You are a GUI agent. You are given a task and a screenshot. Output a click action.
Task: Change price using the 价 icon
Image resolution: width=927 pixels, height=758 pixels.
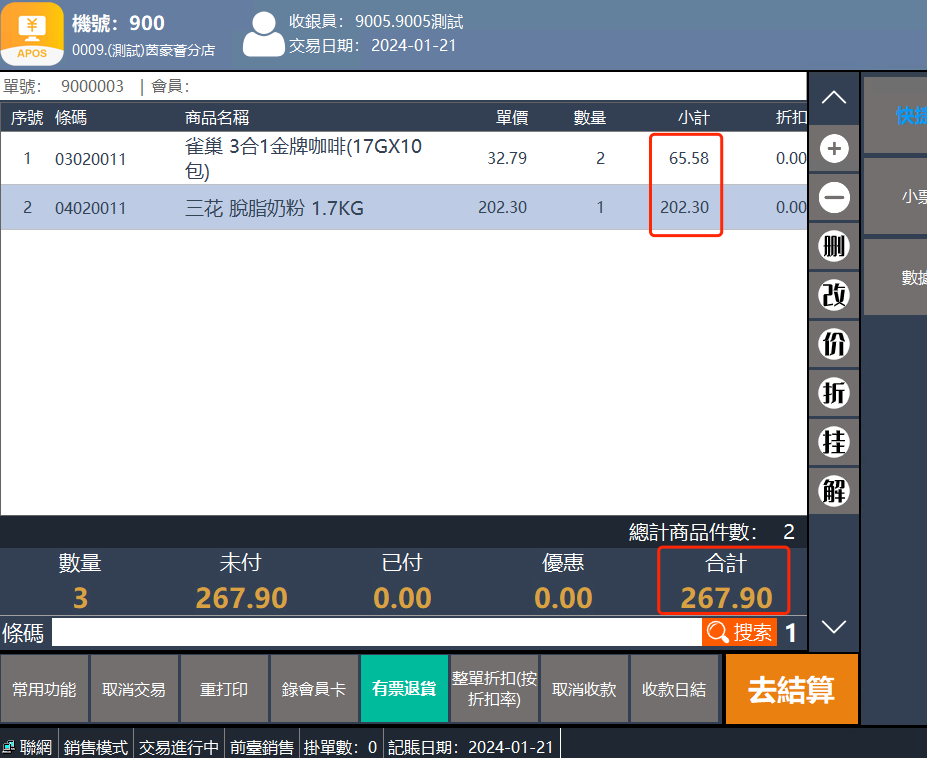834,344
